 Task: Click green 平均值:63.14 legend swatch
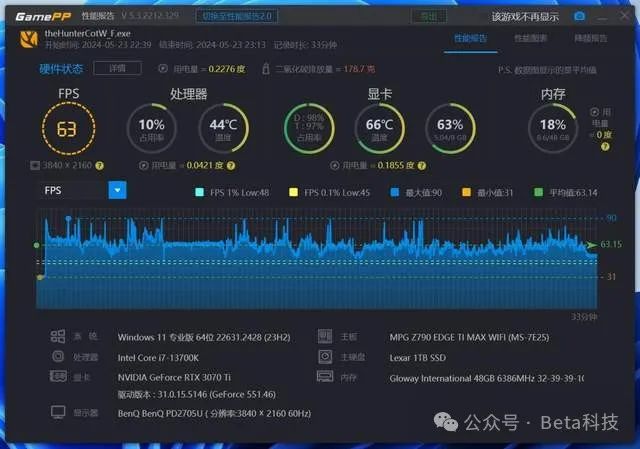[538, 192]
